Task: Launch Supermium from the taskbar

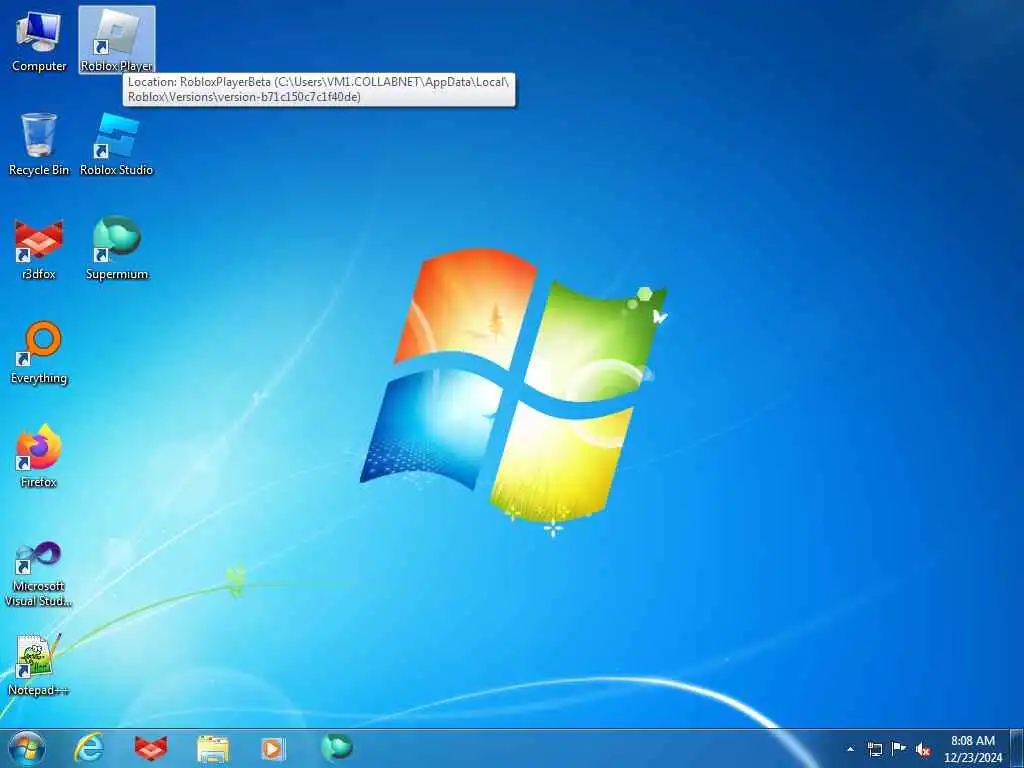Action: tap(336, 747)
